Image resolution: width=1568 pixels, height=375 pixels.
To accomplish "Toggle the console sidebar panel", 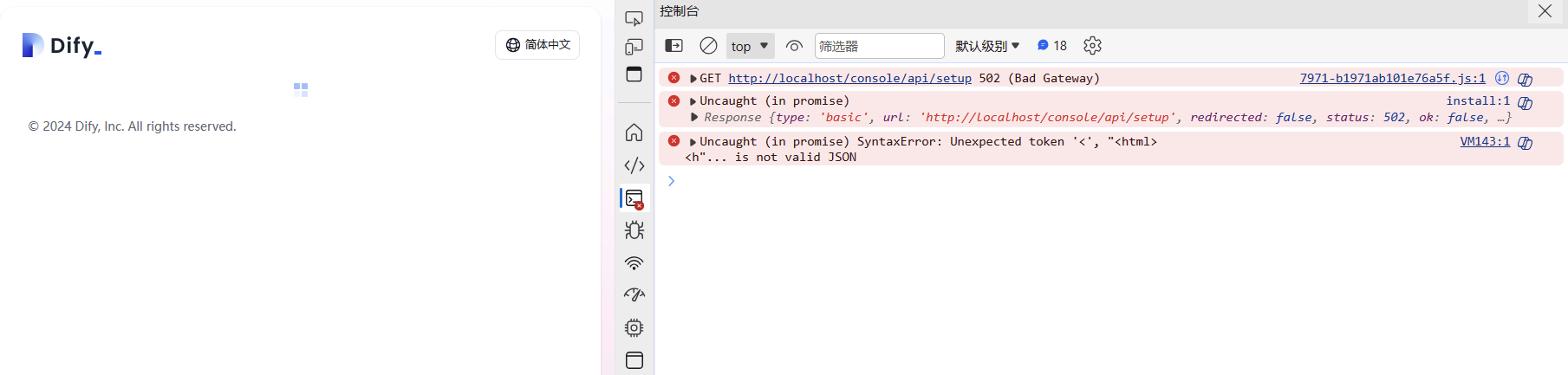I will 673,46.
